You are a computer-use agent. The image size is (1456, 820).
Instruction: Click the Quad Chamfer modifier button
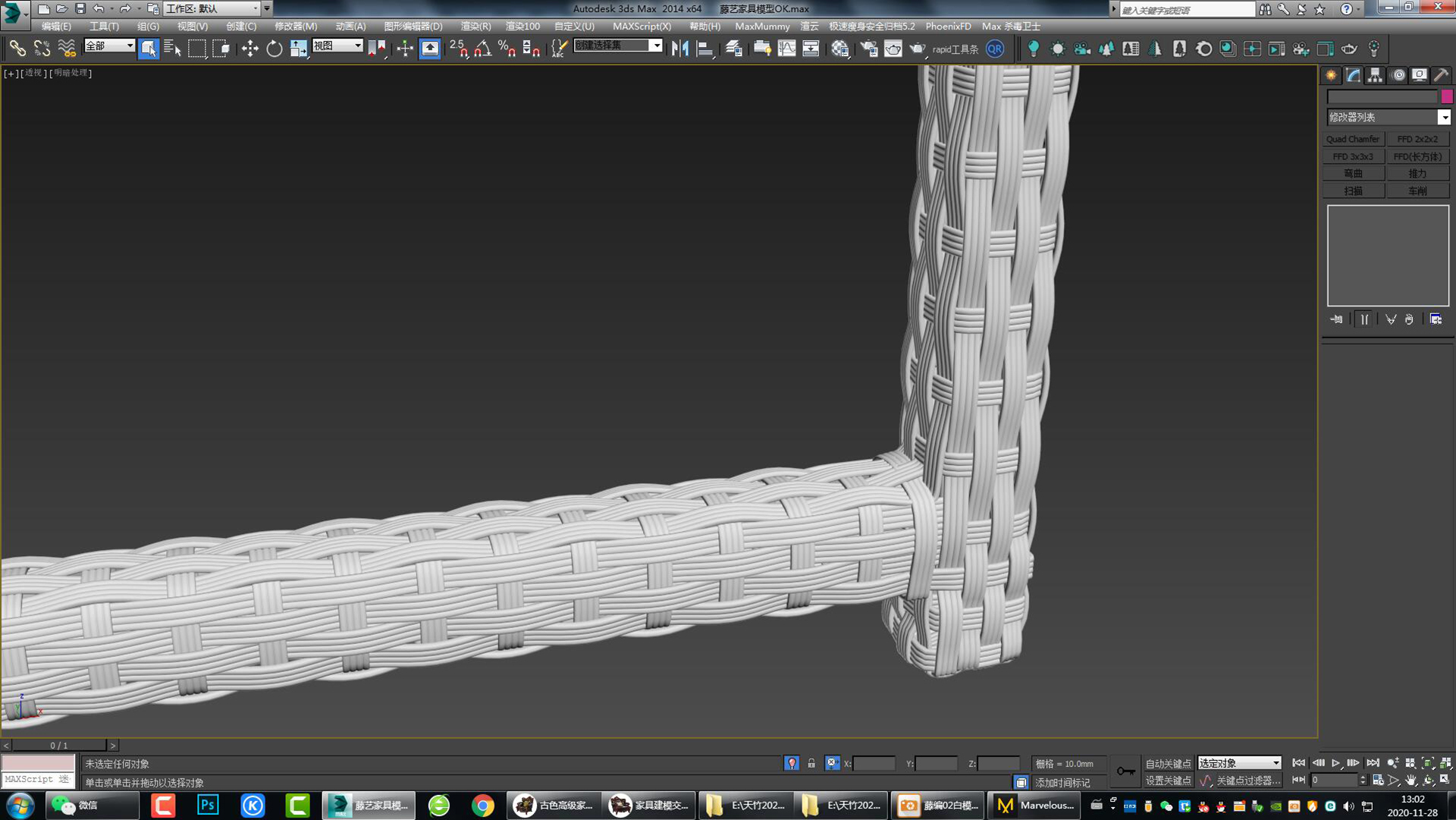pos(1353,139)
